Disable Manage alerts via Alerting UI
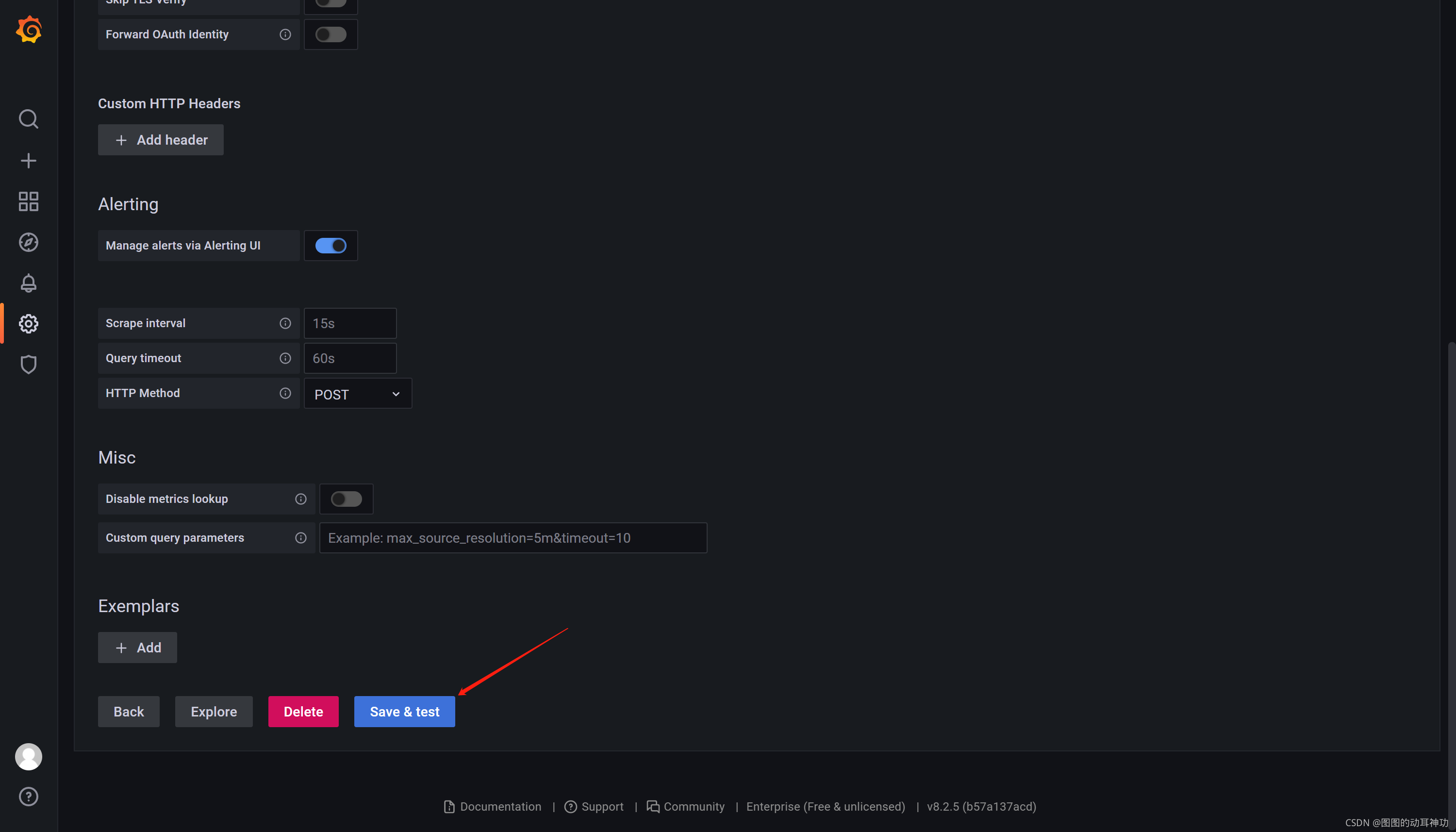Viewport: 1456px width, 832px height. (x=331, y=246)
